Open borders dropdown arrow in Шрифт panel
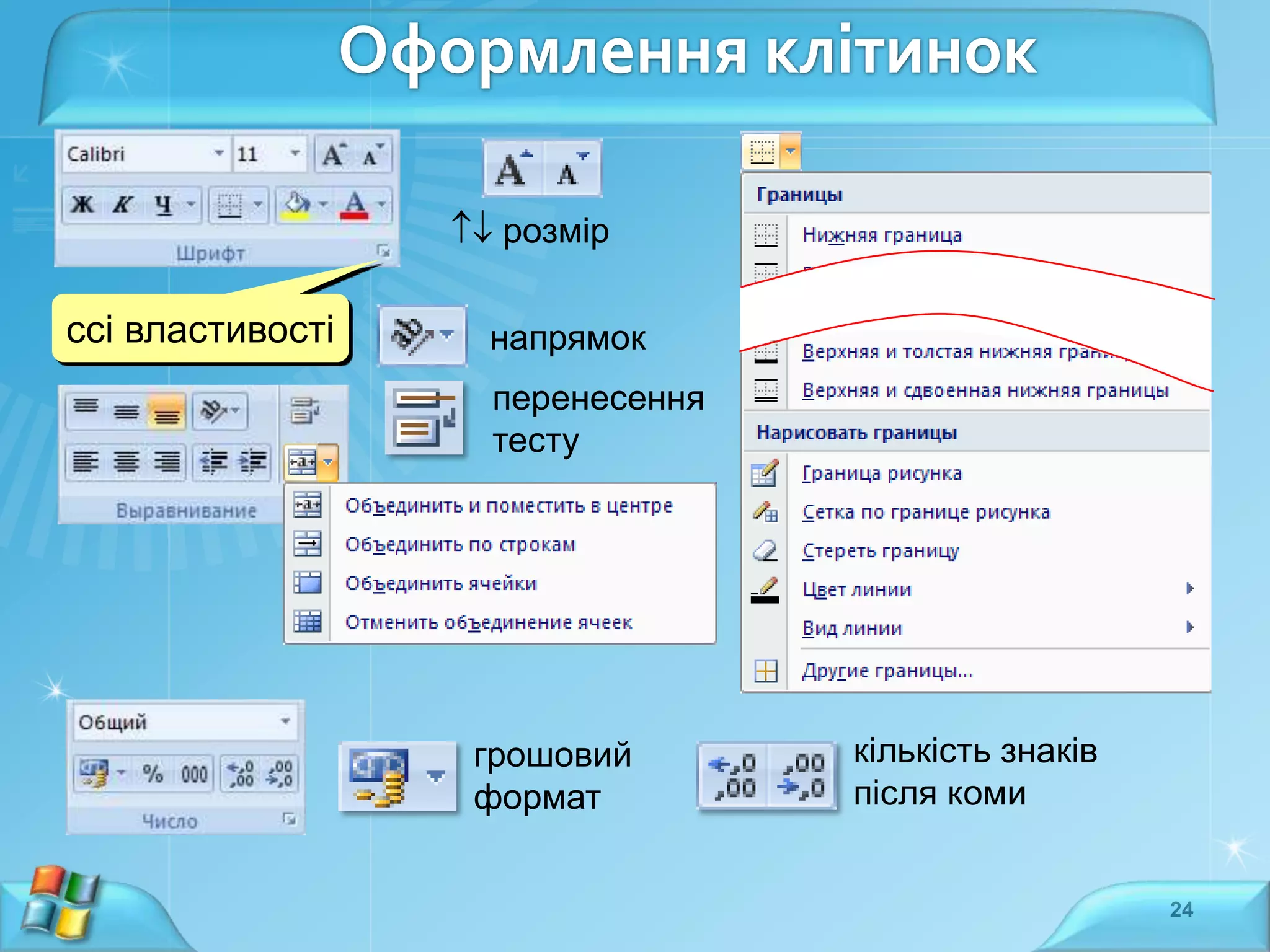1270x952 pixels. [x=258, y=205]
